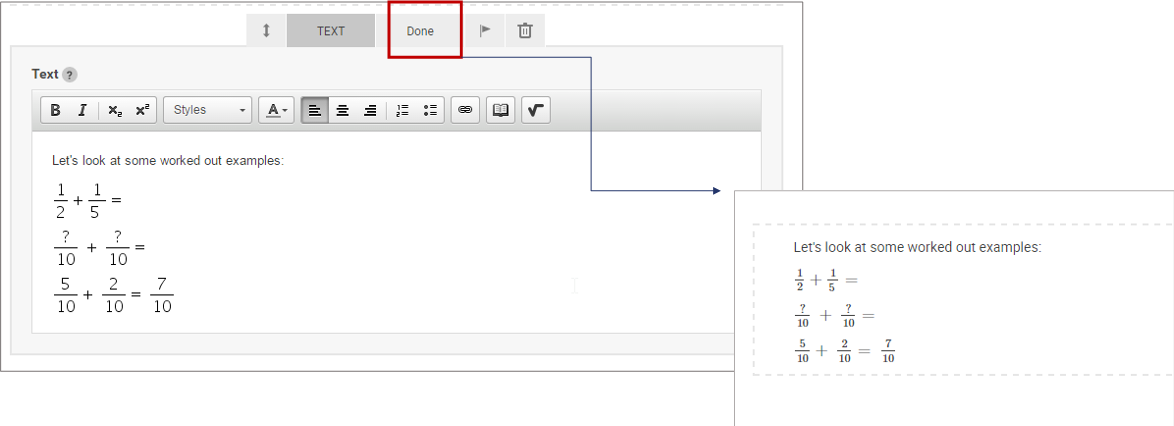Select the TEXT tab
The width and height of the screenshot is (1174, 426).
tap(331, 31)
